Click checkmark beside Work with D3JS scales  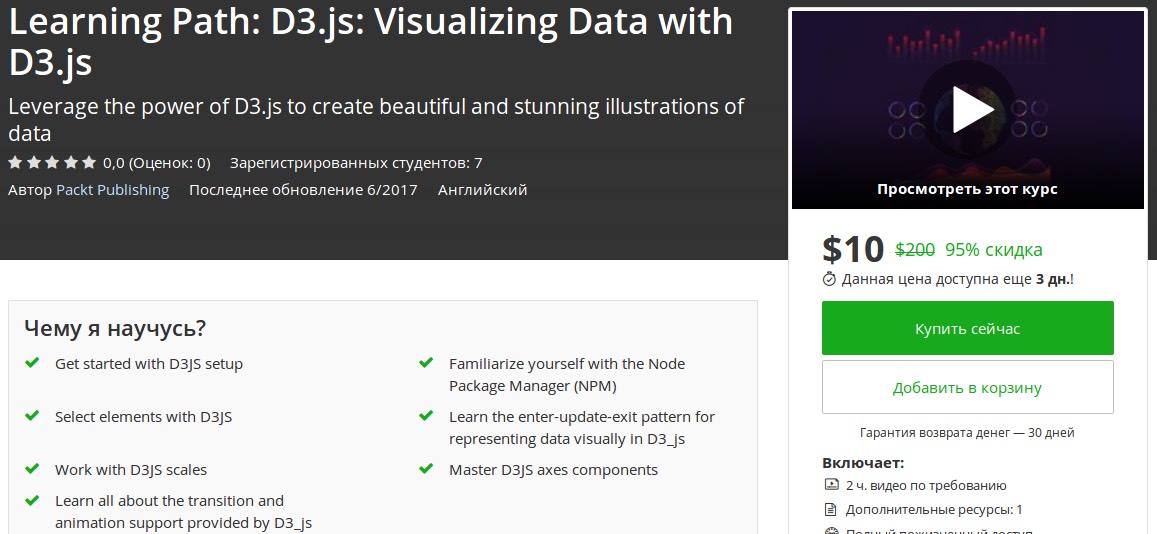32,469
